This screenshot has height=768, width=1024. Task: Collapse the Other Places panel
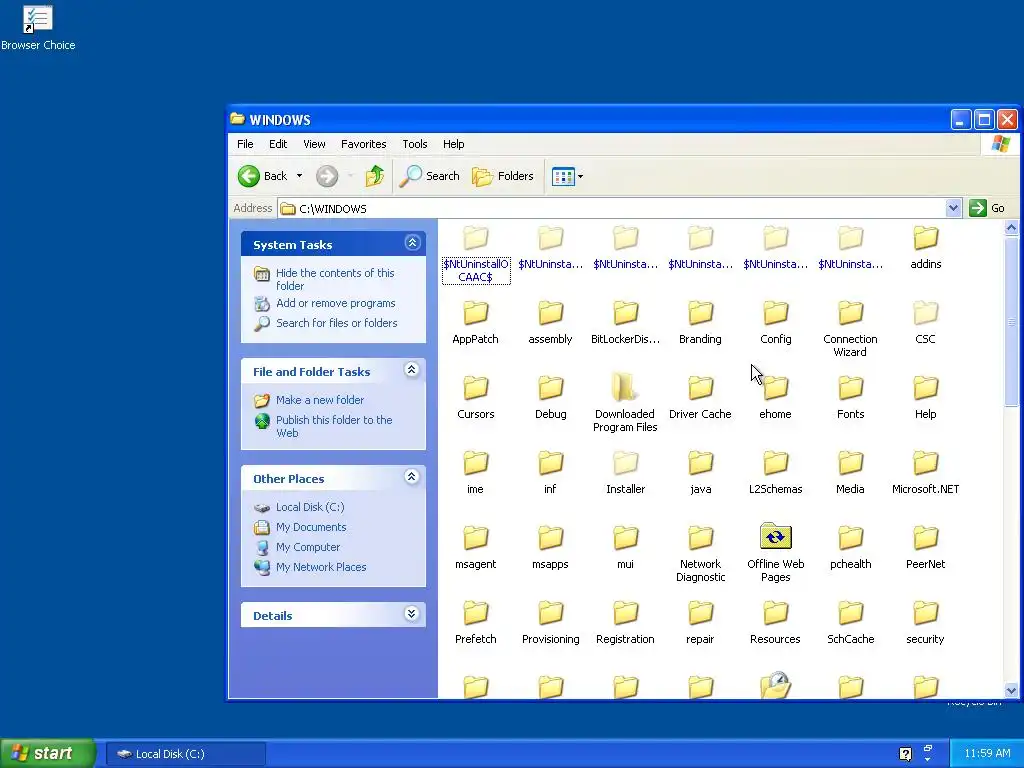click(x=411, y=477)
